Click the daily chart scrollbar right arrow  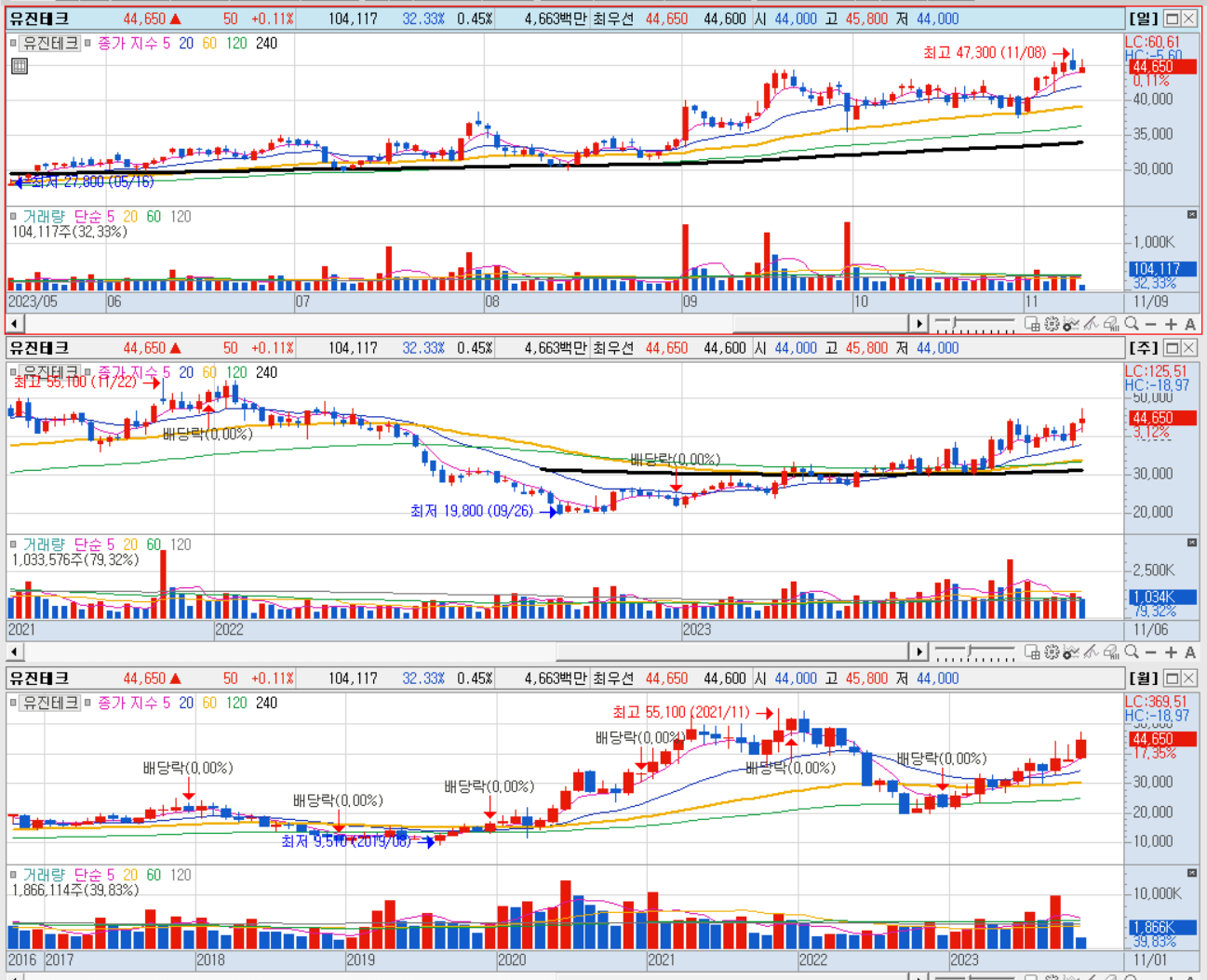[x=919, y=324]
